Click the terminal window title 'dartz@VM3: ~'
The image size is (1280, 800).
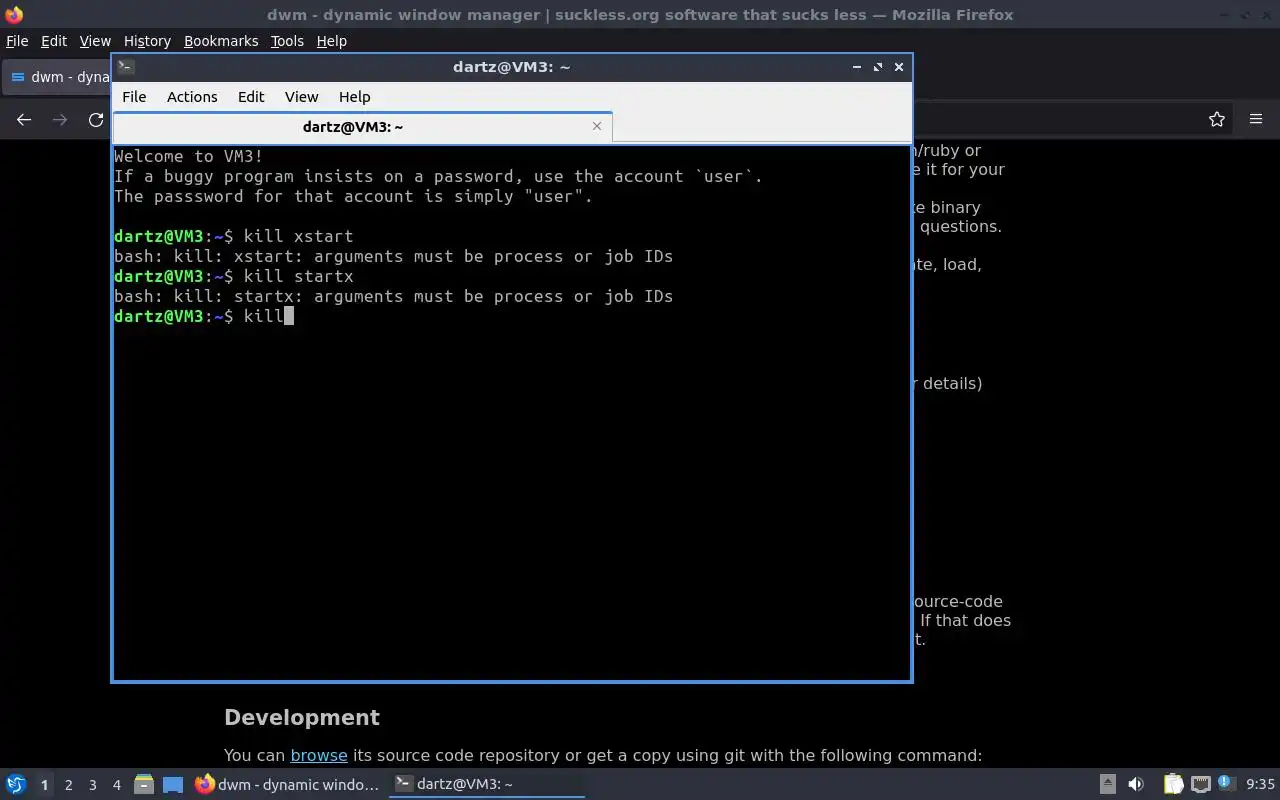pos(511,67)
